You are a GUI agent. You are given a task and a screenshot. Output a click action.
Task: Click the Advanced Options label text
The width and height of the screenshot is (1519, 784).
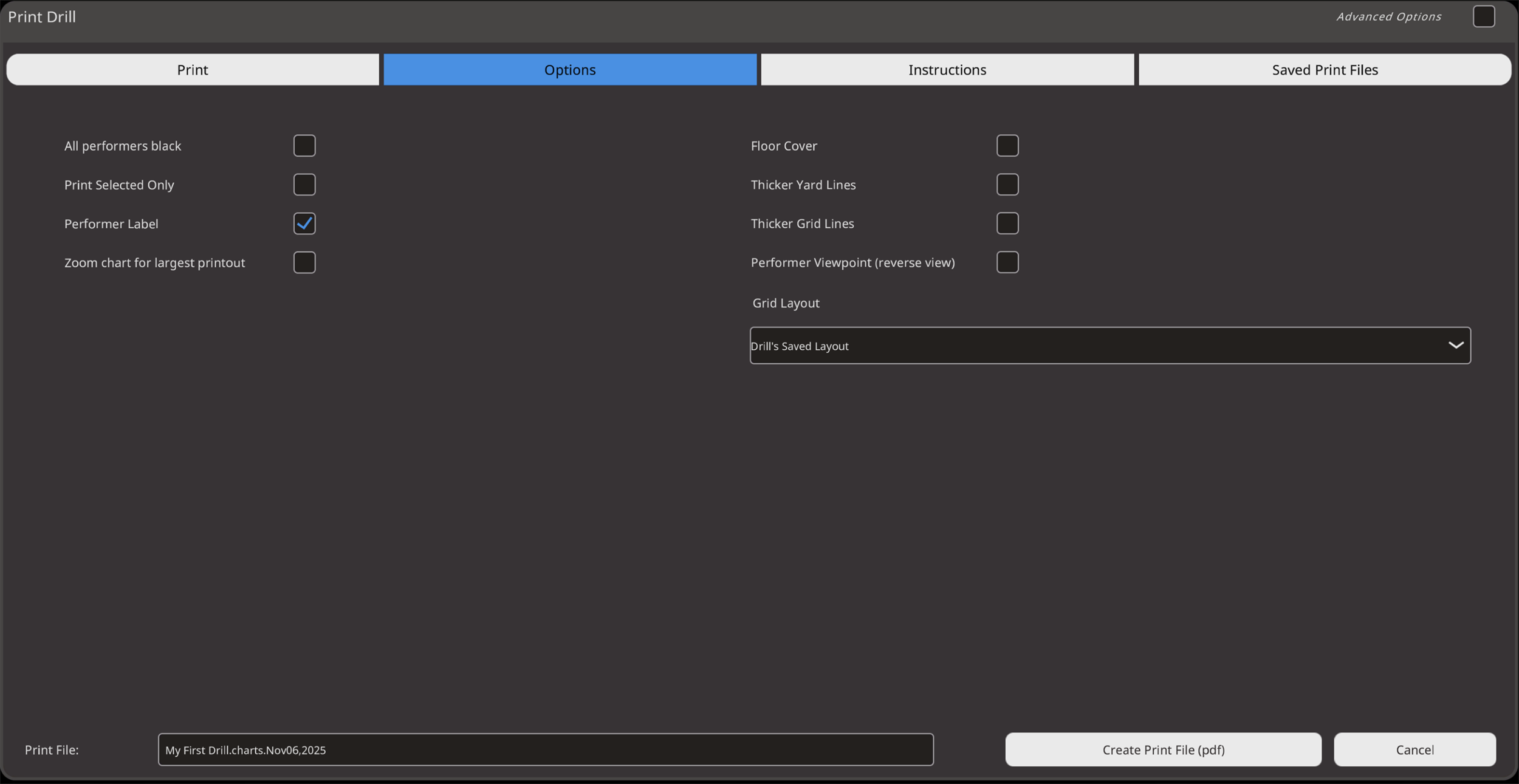1388,17
